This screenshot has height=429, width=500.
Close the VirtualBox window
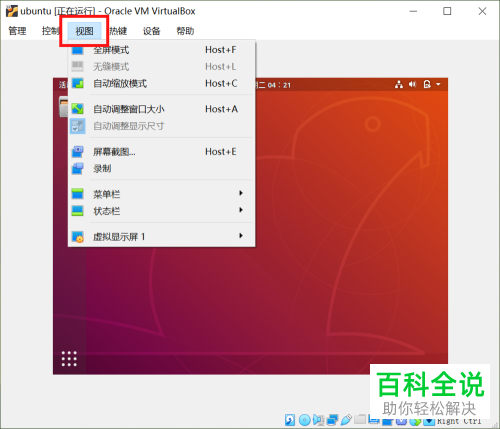pyautogui.click(x=482, y=11)
